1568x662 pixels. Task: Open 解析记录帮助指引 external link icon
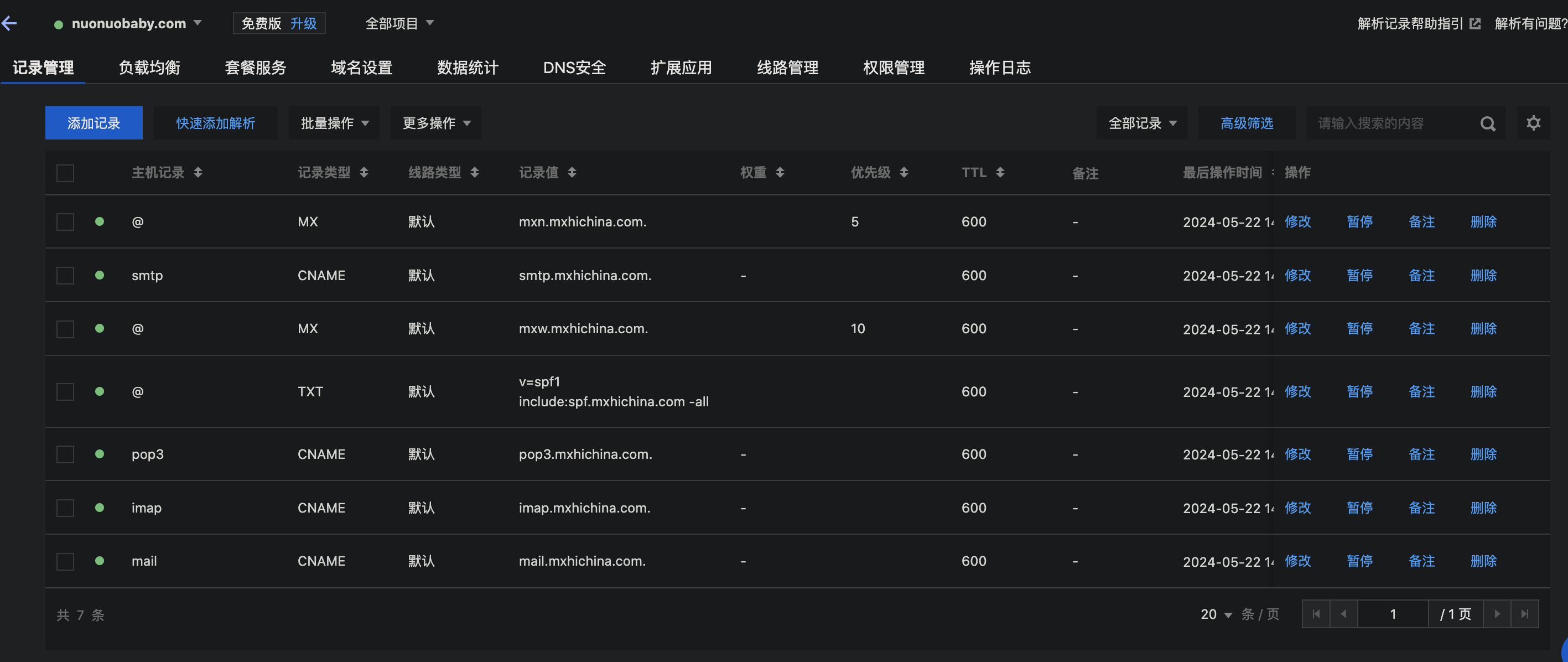click(1475, 24)
